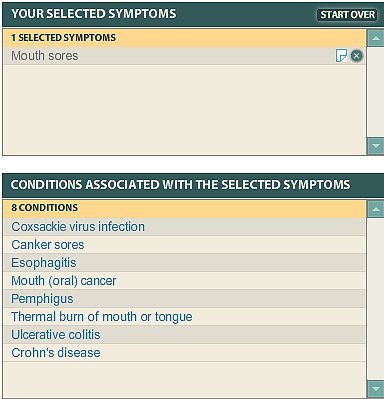
Task: Click the conditions list down arrow
Action: click(x=376, y=389)
